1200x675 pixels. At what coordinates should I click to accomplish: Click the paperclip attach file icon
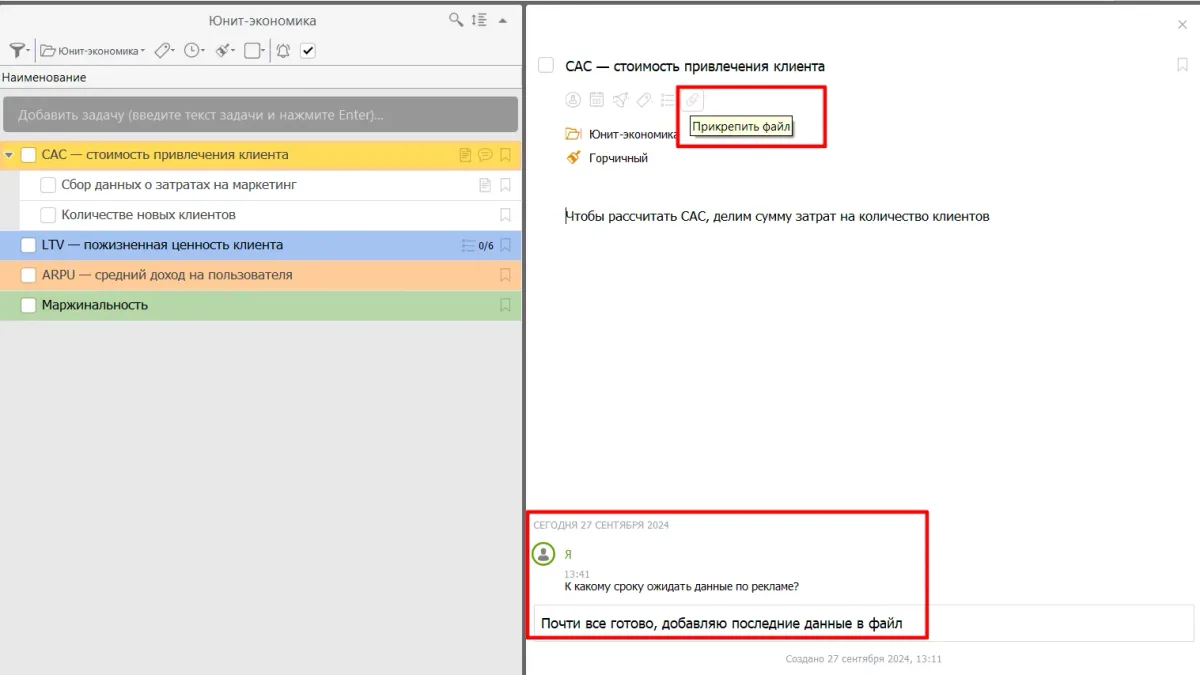[x=693, y=99]
